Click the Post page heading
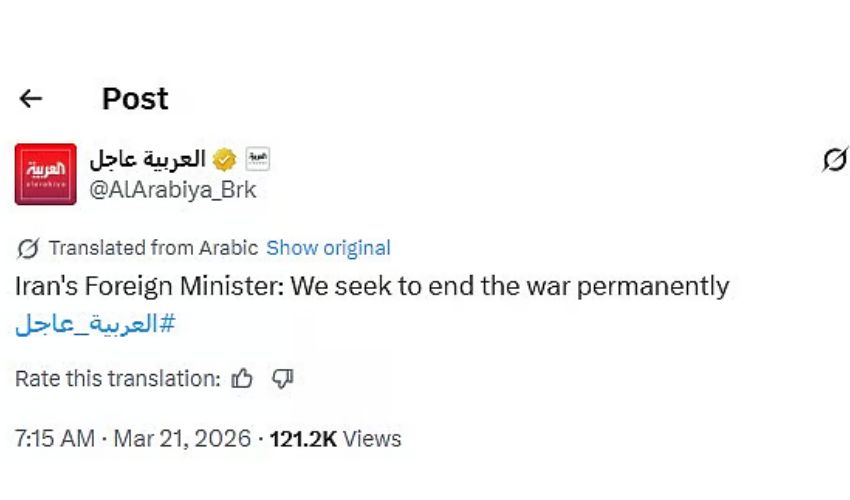850x500 pixels. 135,98
